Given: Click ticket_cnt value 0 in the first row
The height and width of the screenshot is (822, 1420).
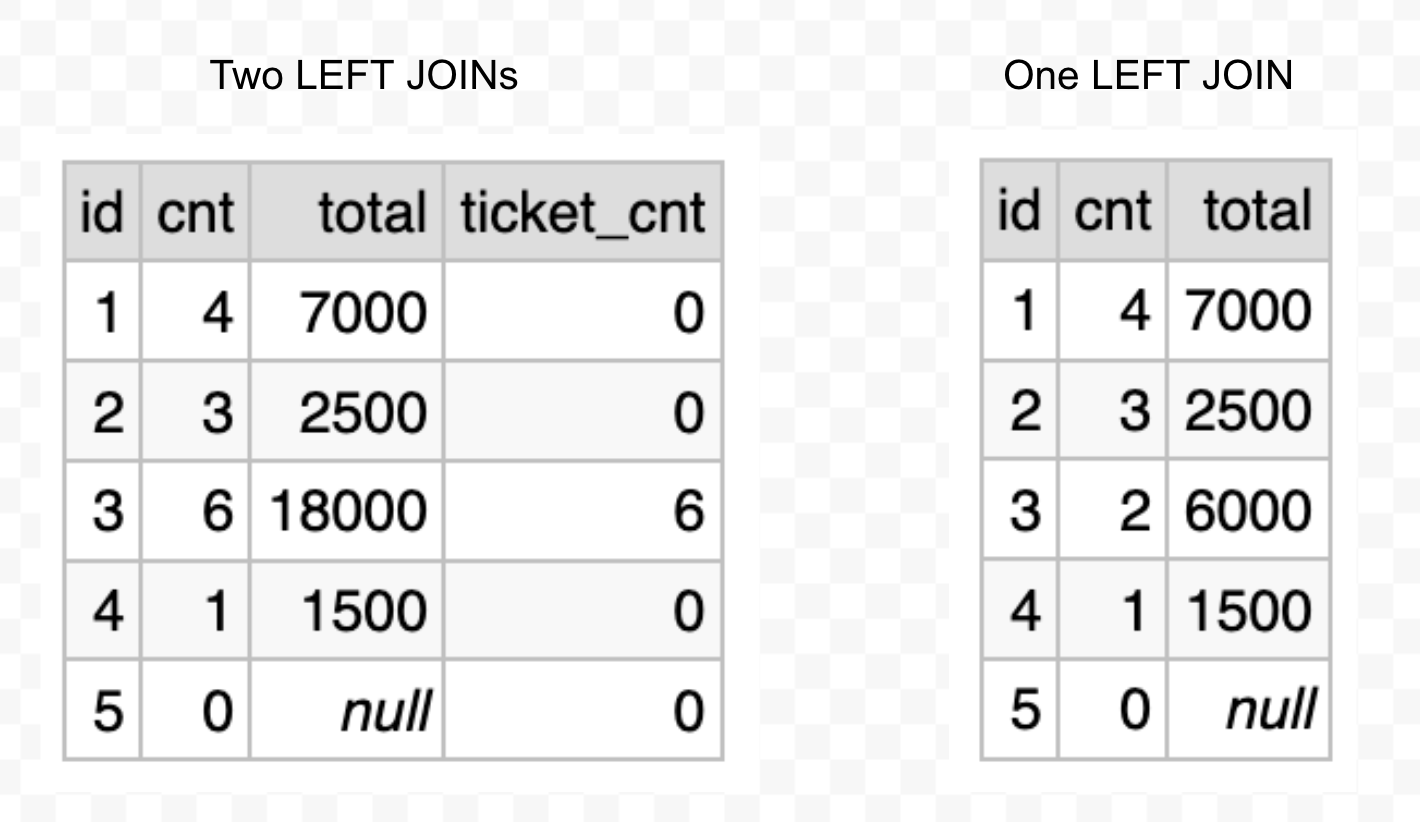Looking at the screenshot, I should pos(688,312).
